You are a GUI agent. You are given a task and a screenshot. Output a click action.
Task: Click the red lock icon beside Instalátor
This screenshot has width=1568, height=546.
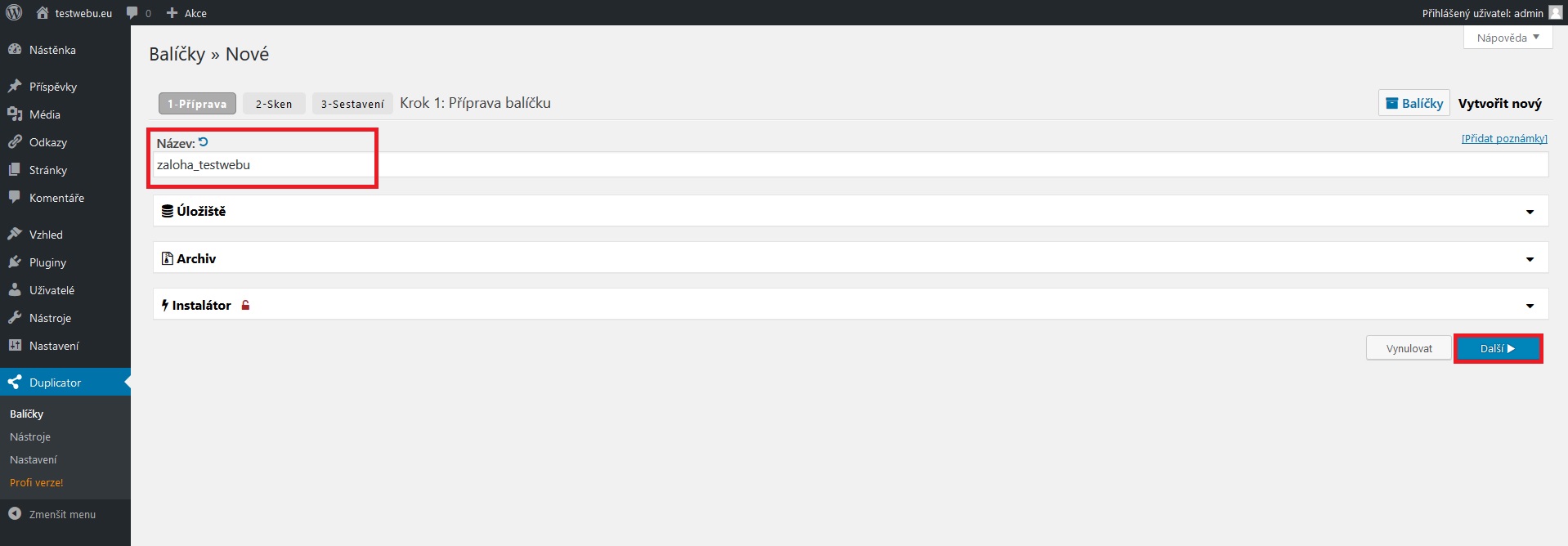point(245,305)
